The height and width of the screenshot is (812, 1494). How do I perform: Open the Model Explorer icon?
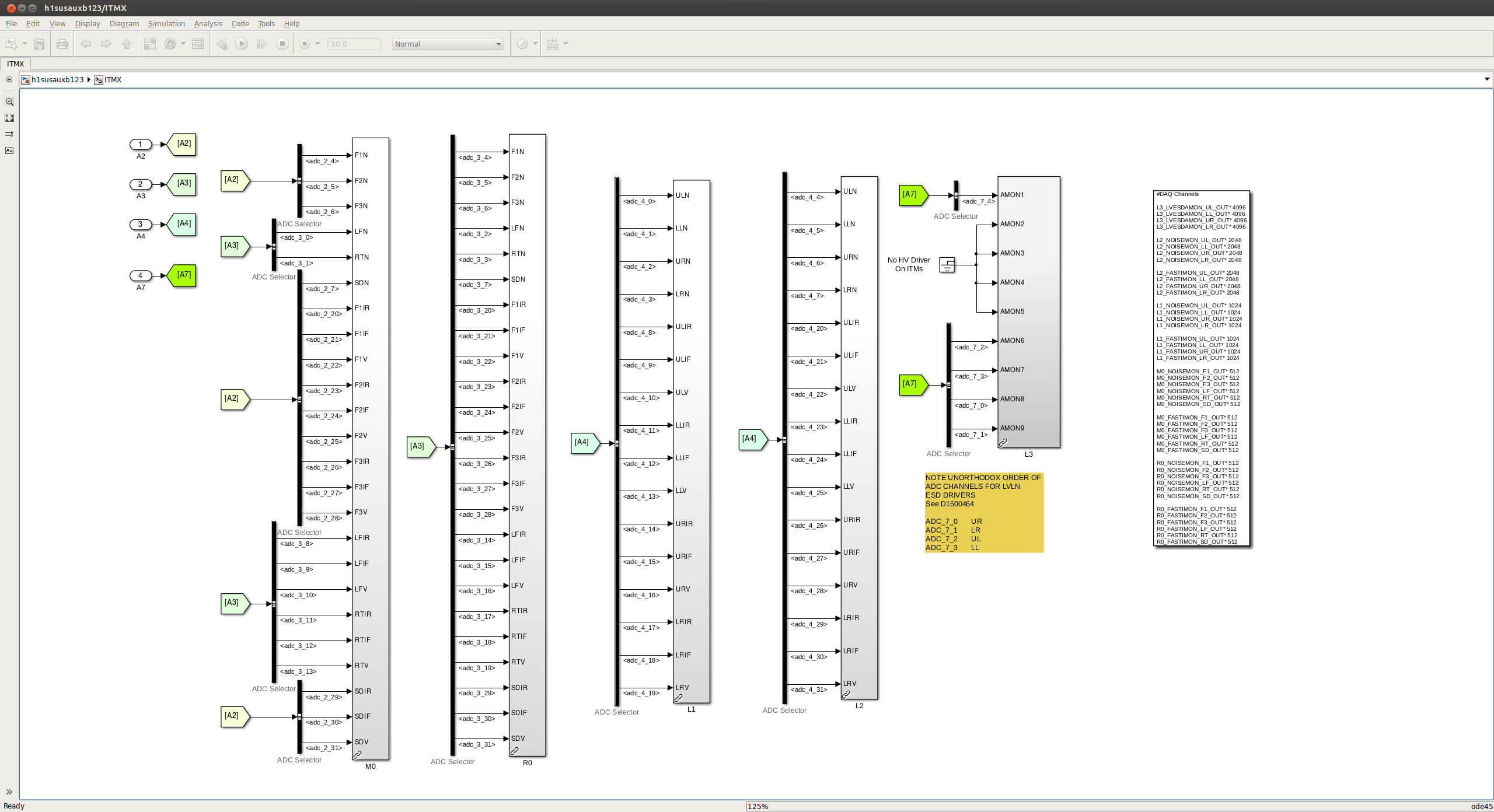coord(198,44)
